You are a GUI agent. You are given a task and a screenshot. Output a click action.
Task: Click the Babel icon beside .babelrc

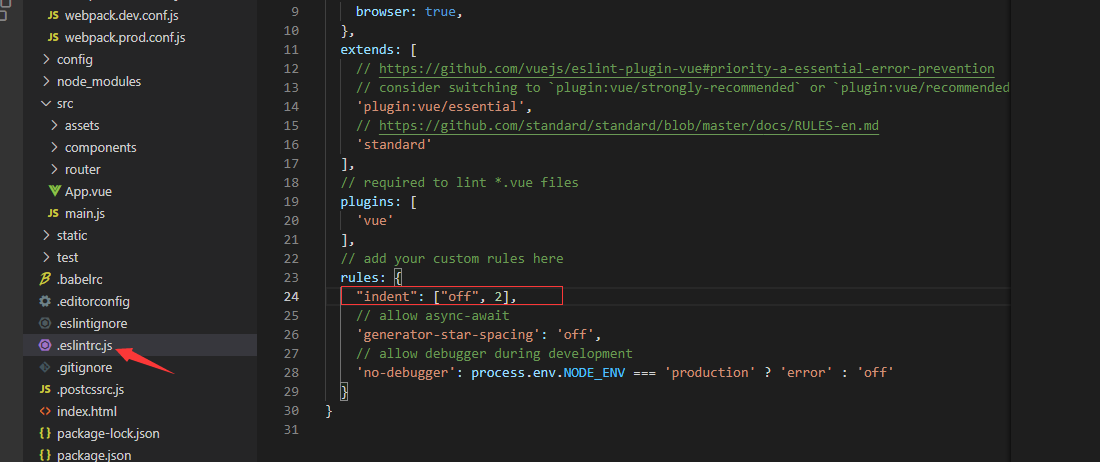click(46, 279)
